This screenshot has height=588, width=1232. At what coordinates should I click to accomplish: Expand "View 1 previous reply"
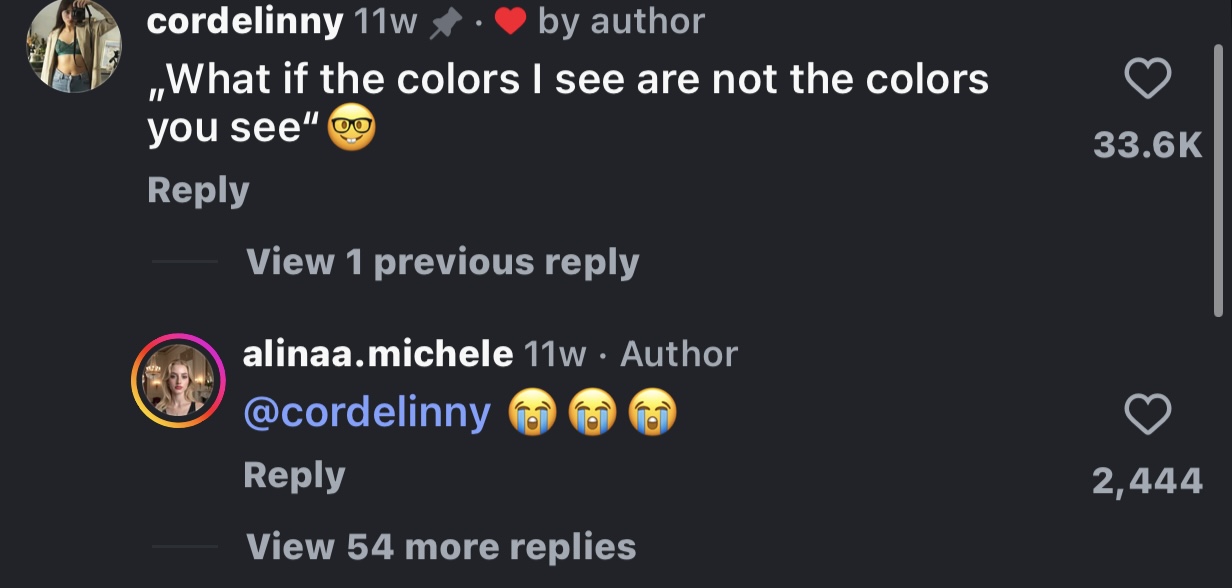click(x=442, y=262)
